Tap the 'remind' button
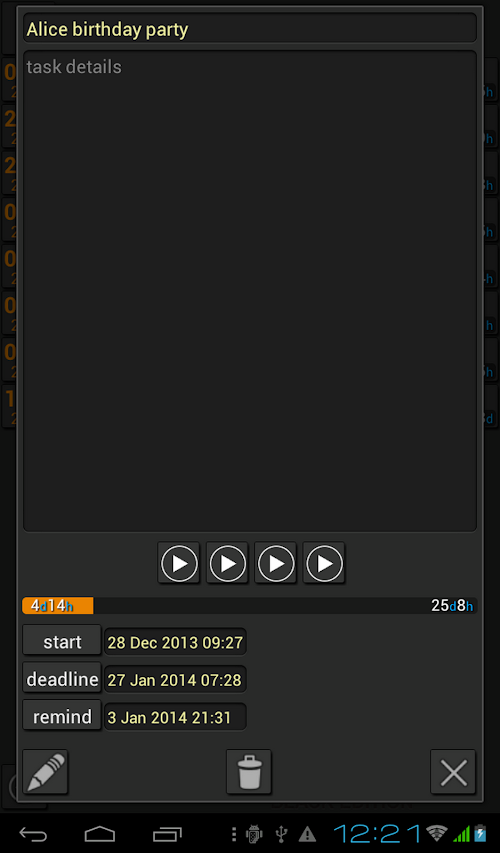500x853 pixels. pos(62,716)
